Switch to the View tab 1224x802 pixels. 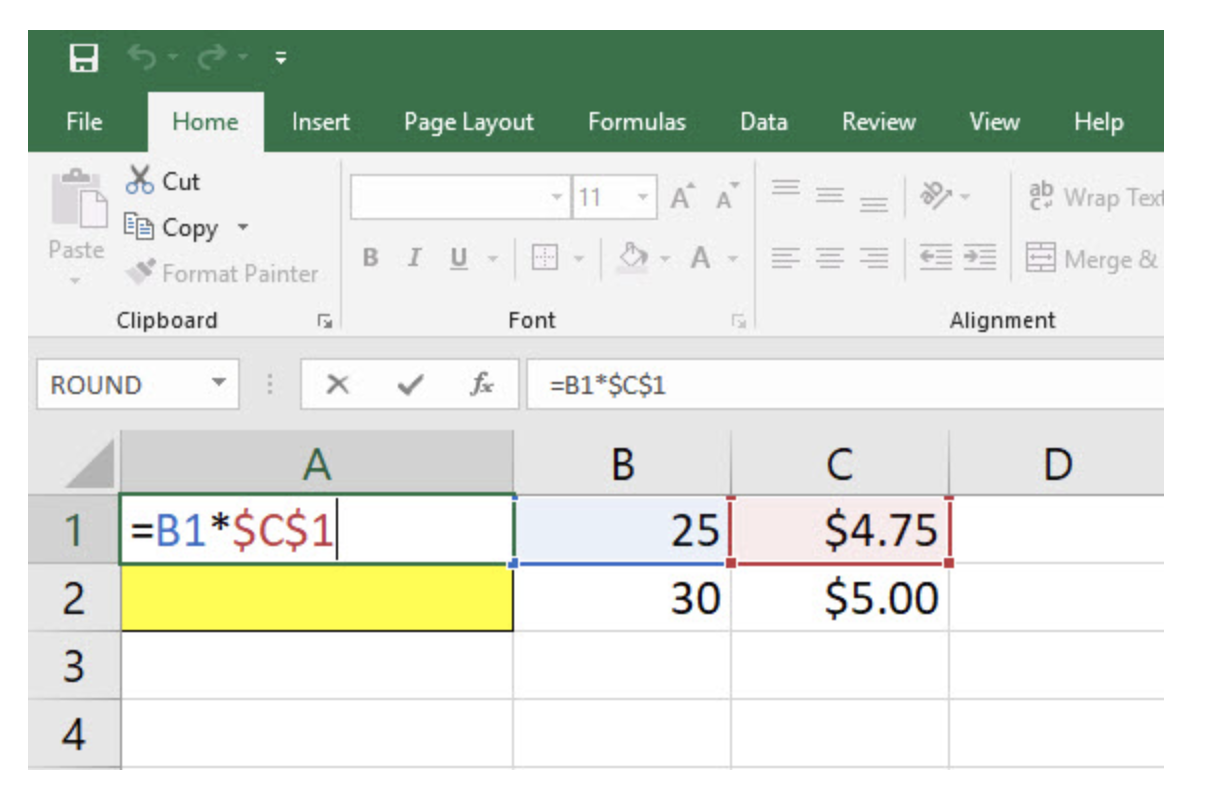(994, 122)
